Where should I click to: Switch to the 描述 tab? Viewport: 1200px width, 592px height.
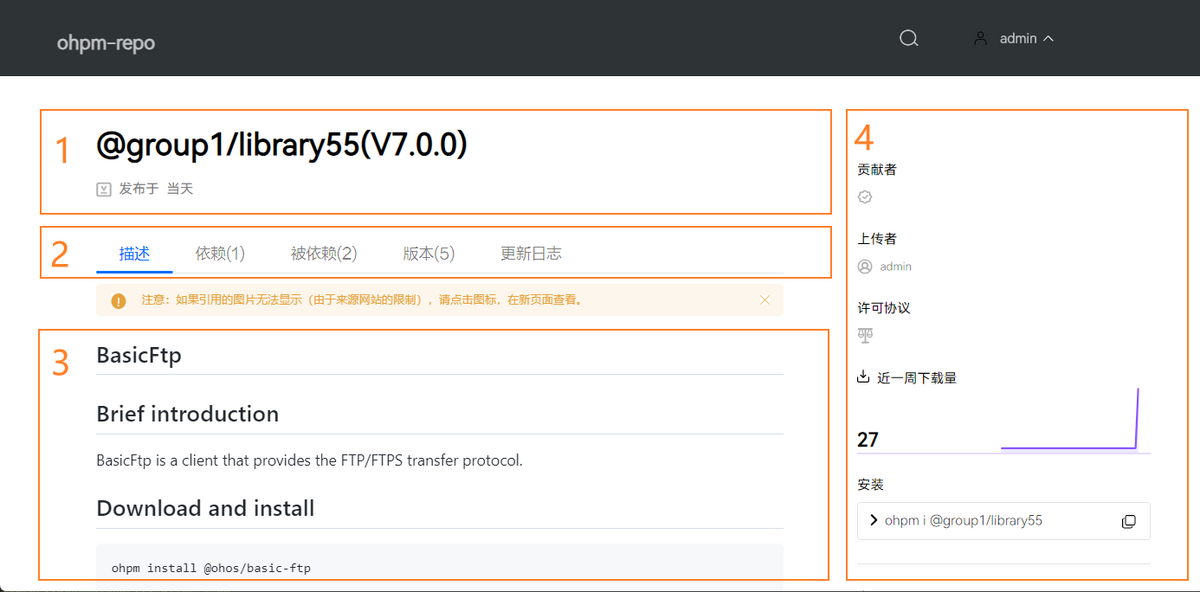134,254
